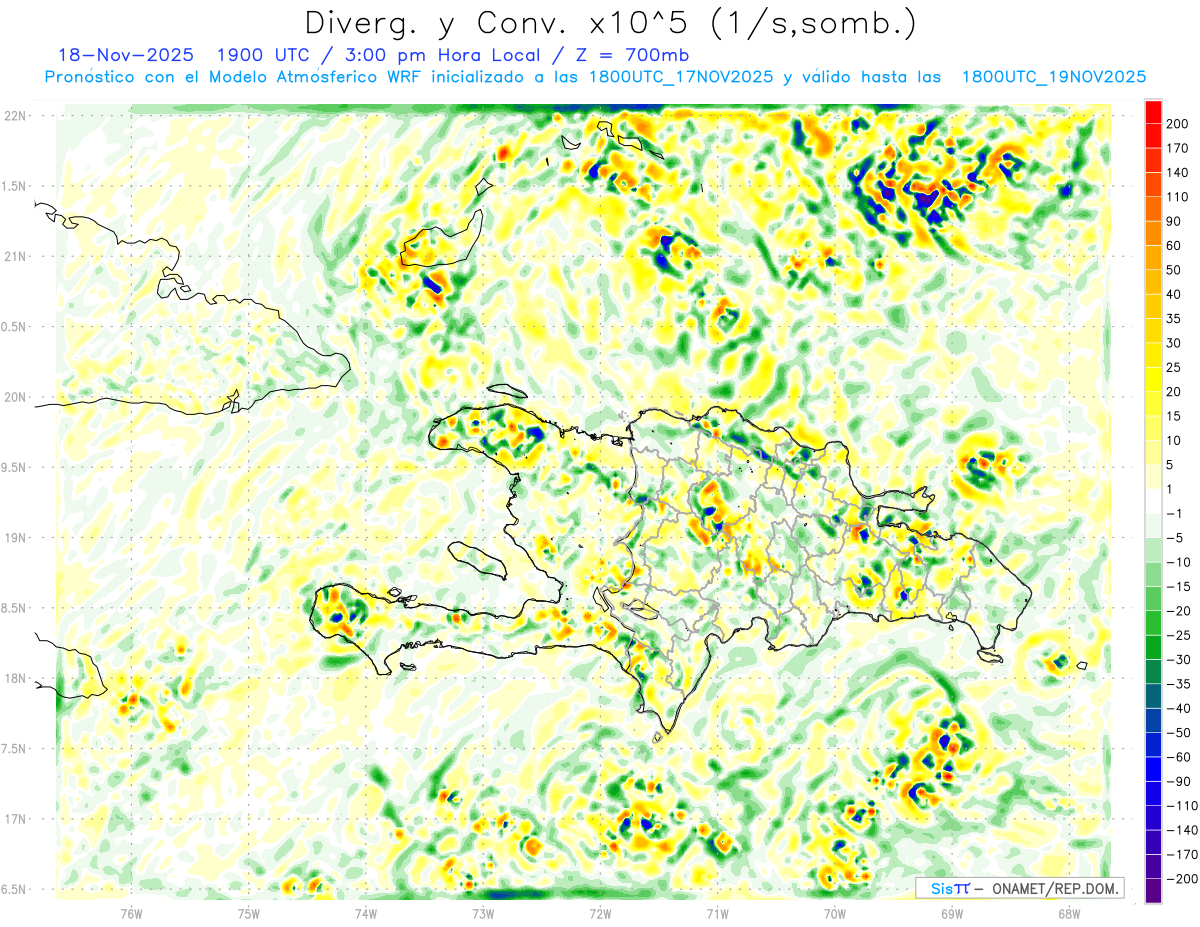The image size is (1200, 927).
Task: Click the dark purple bottom colorbar segment
Action: click(x=1153, y=891)
